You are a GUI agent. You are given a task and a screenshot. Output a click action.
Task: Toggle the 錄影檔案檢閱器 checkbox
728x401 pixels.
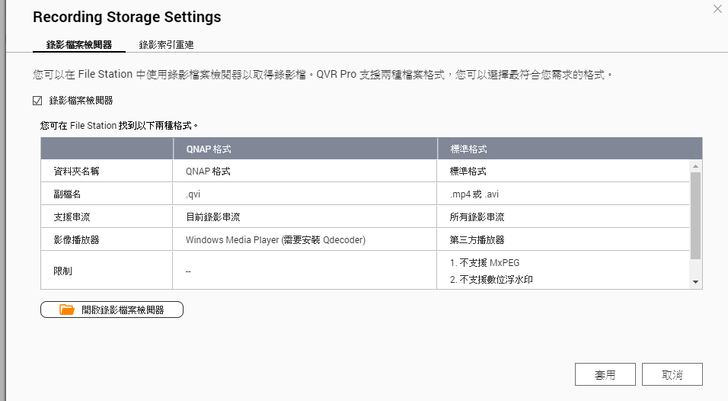37,100
